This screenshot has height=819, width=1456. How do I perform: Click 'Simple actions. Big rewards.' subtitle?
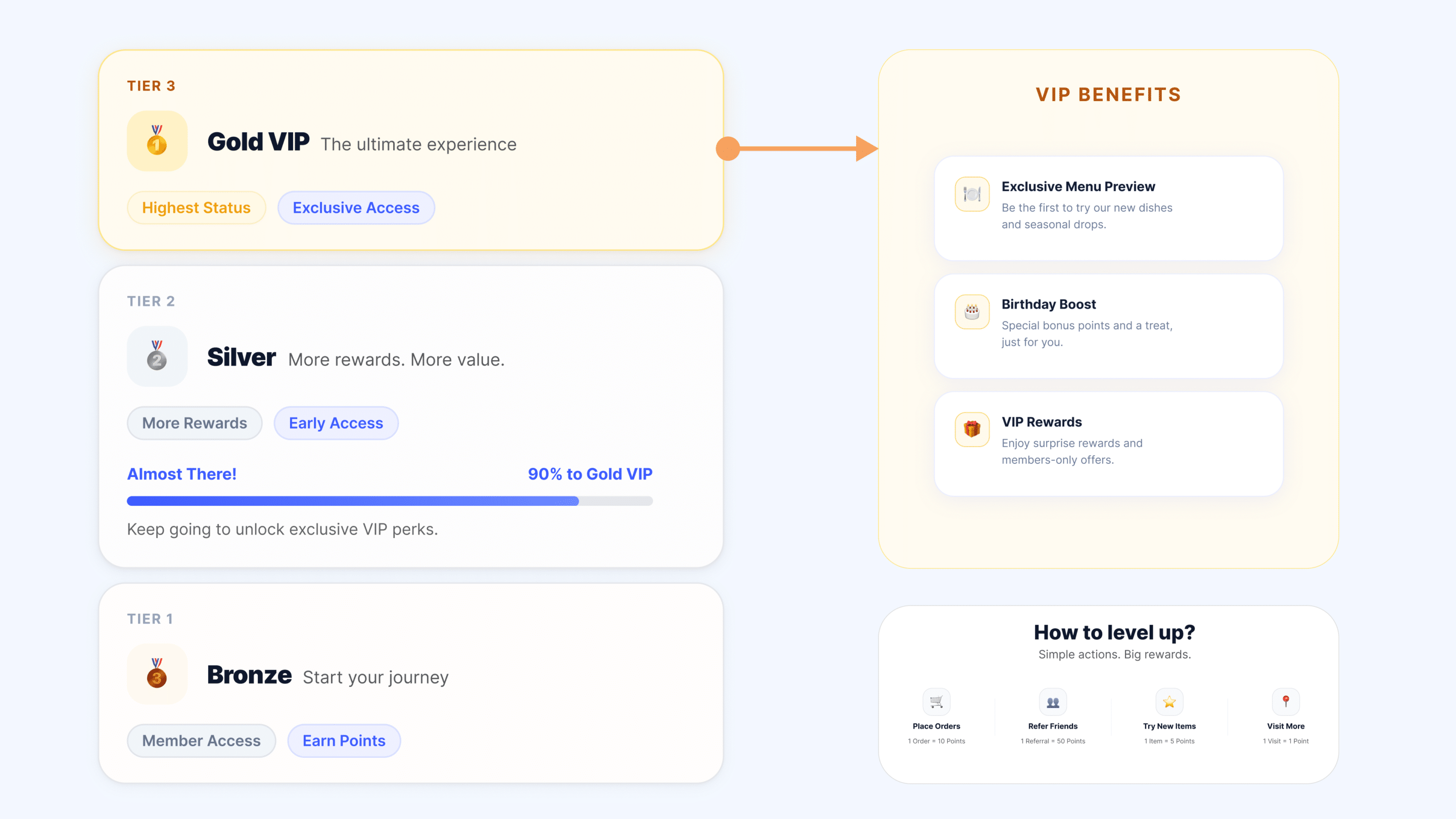tap(1114, 654)
